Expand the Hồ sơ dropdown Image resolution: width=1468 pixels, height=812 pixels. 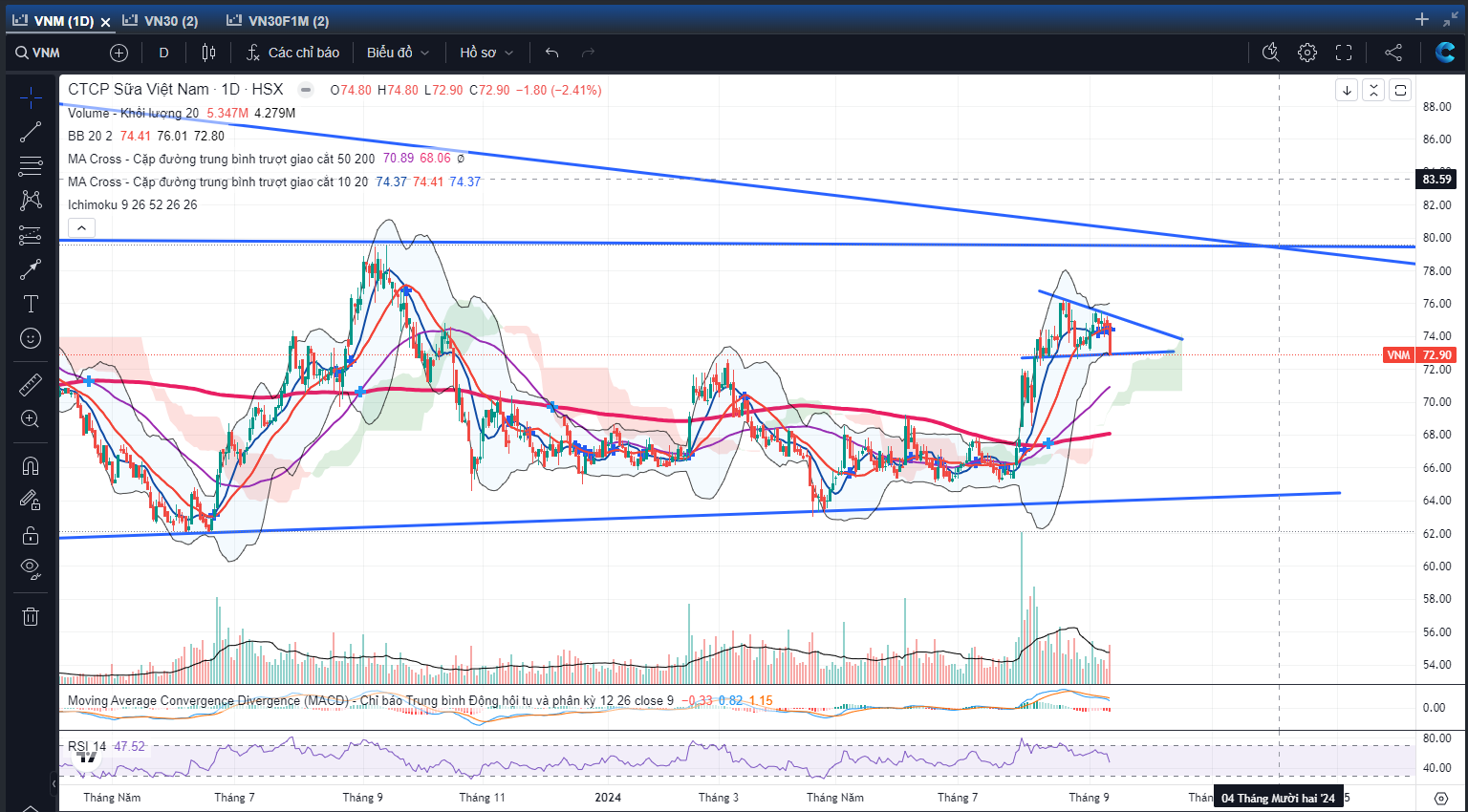486,53
